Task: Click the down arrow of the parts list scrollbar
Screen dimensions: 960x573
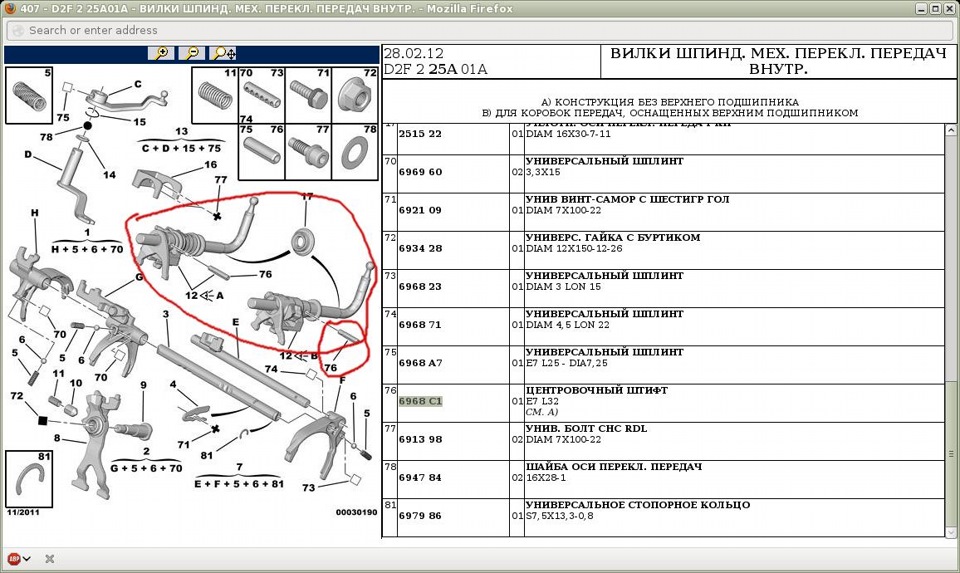Action: [x=951, y=533]
